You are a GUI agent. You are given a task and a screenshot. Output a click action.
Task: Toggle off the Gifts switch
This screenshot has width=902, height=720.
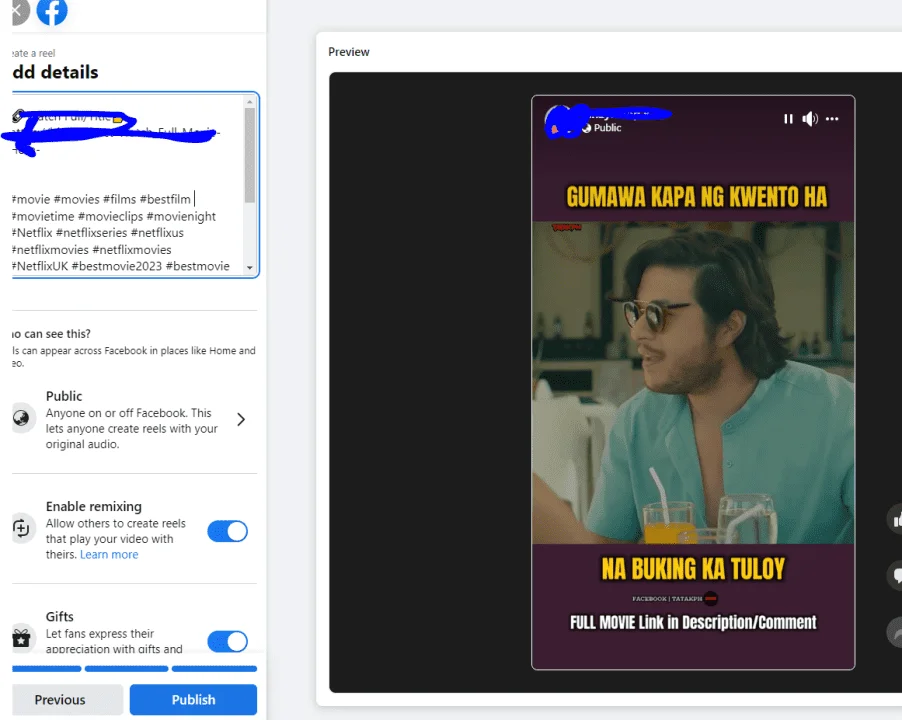pos(228,641)
